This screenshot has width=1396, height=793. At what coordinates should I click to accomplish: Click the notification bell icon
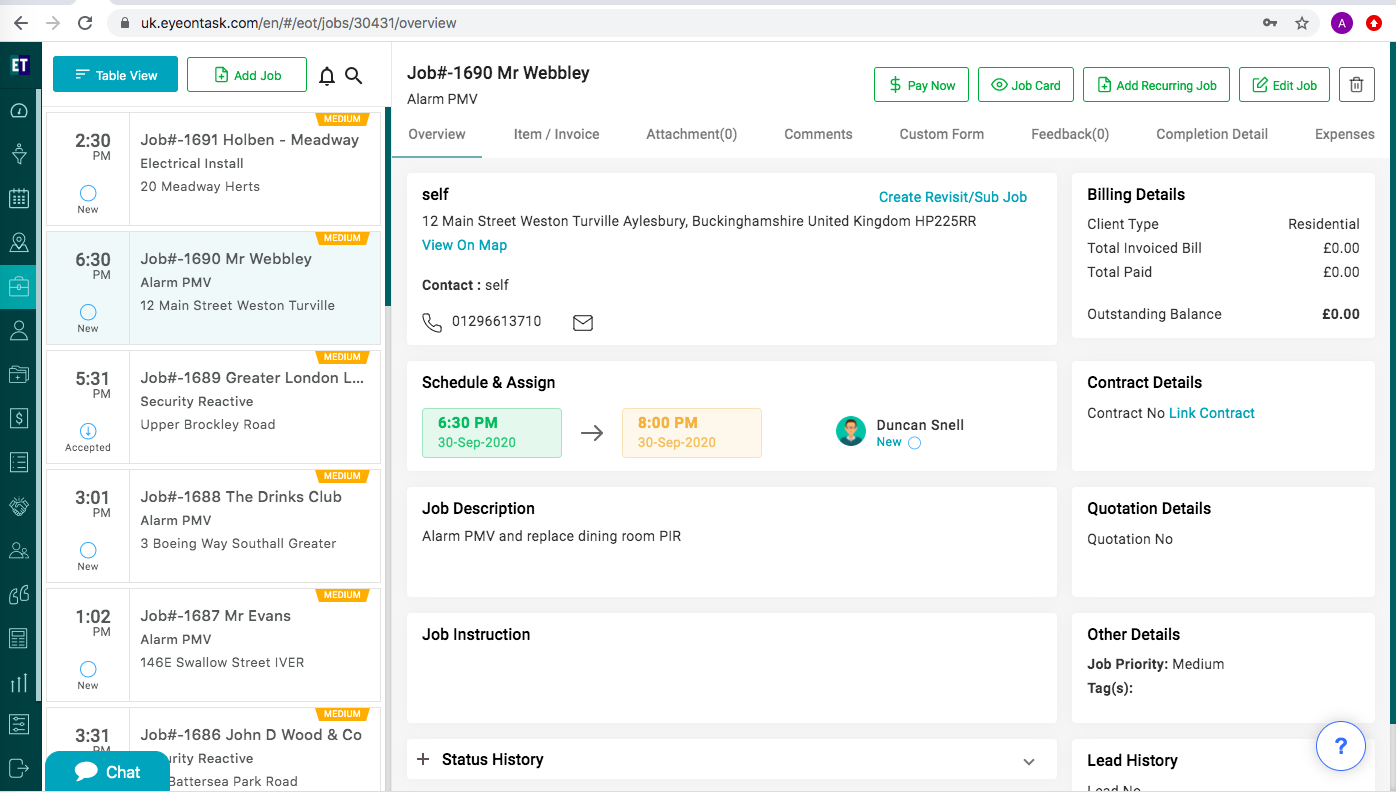[327, 76]
